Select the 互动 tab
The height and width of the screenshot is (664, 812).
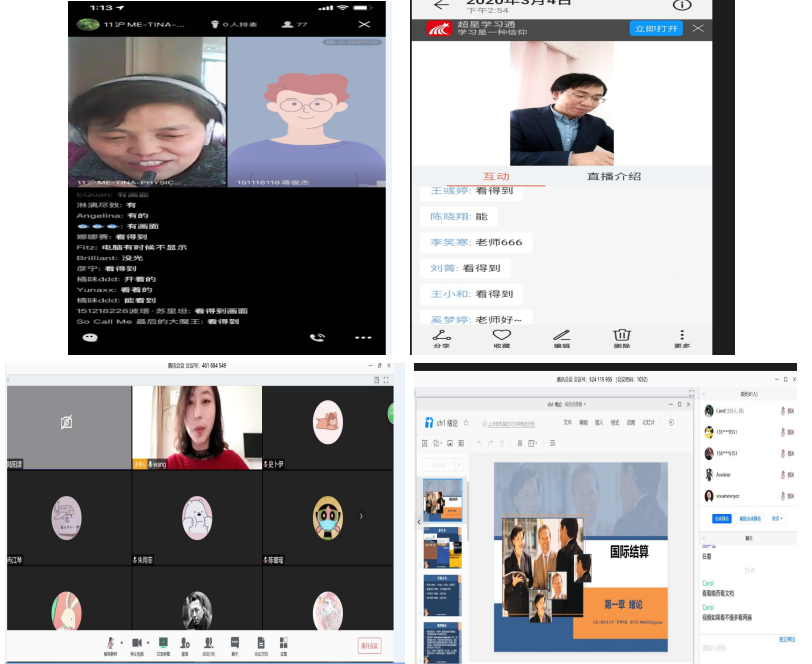496,177
